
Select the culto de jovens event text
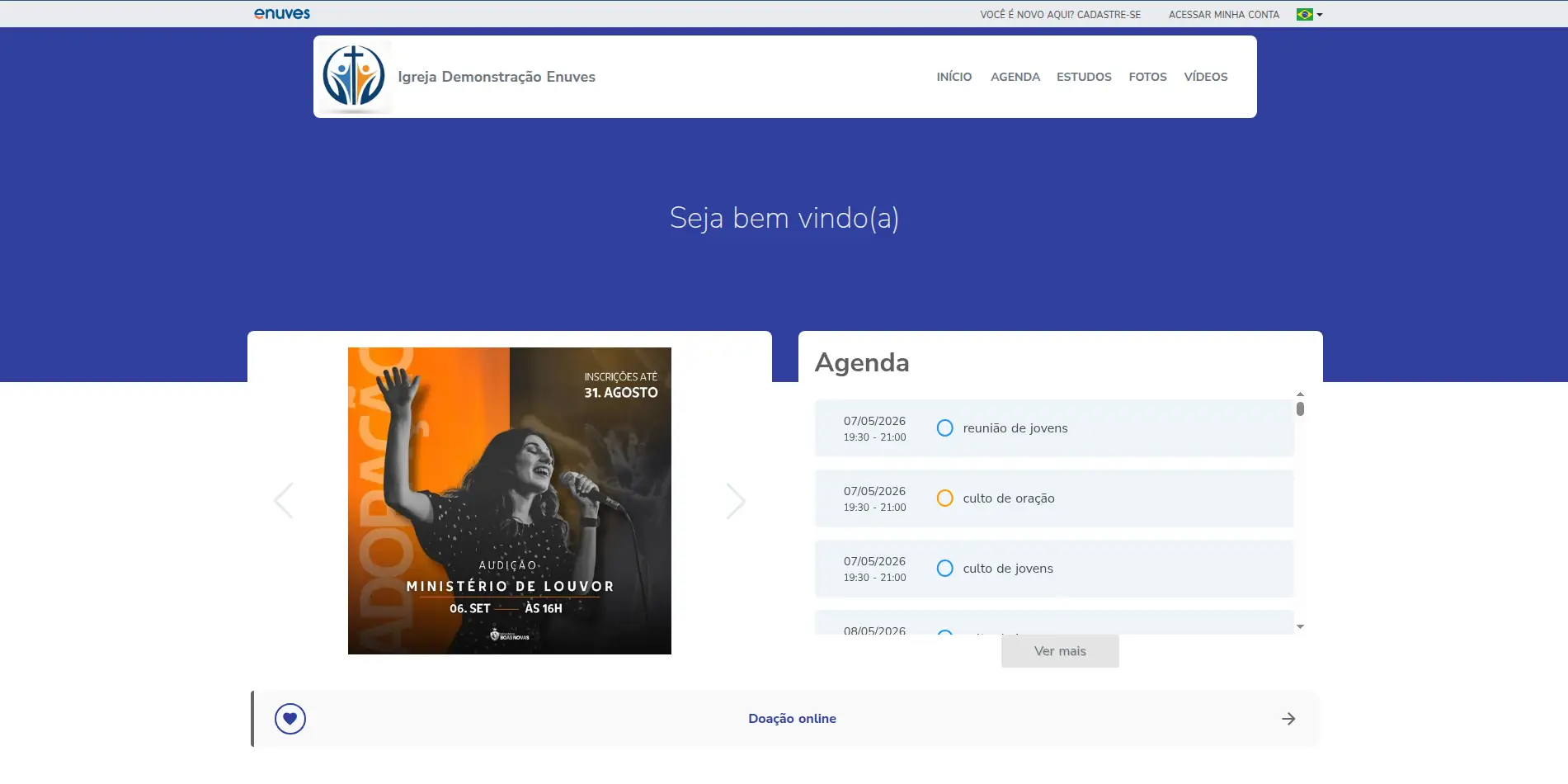(1008, 569)
